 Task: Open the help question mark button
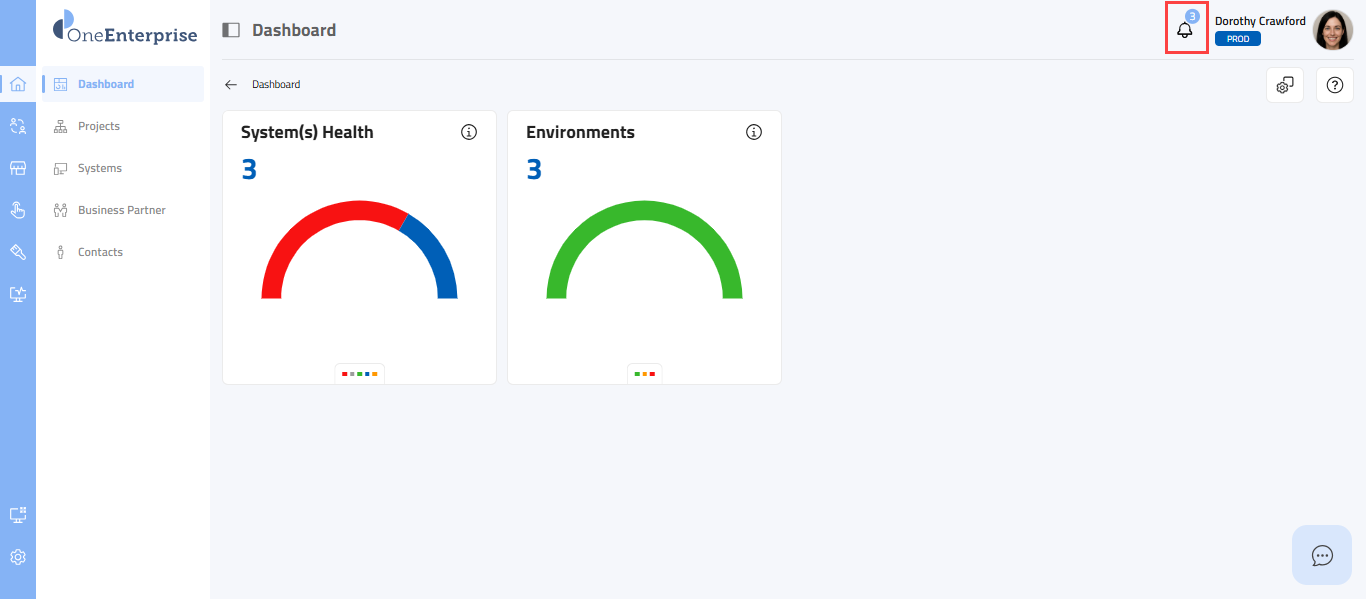point(1334,86)
